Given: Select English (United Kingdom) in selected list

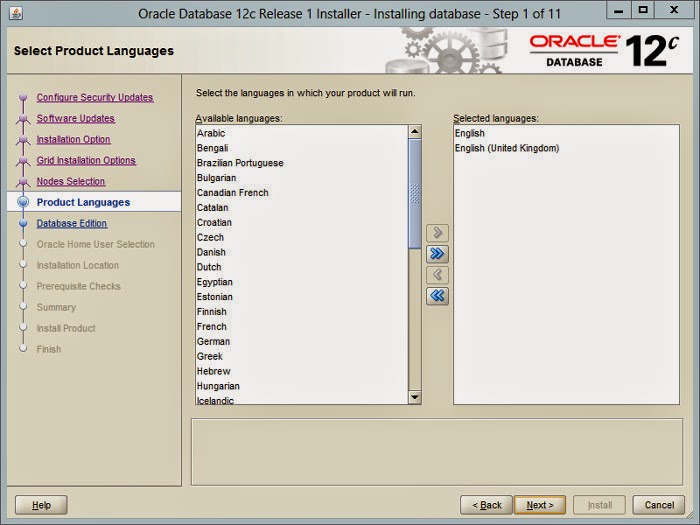Looking at the screenshot, I should click(x=566, y=148).
